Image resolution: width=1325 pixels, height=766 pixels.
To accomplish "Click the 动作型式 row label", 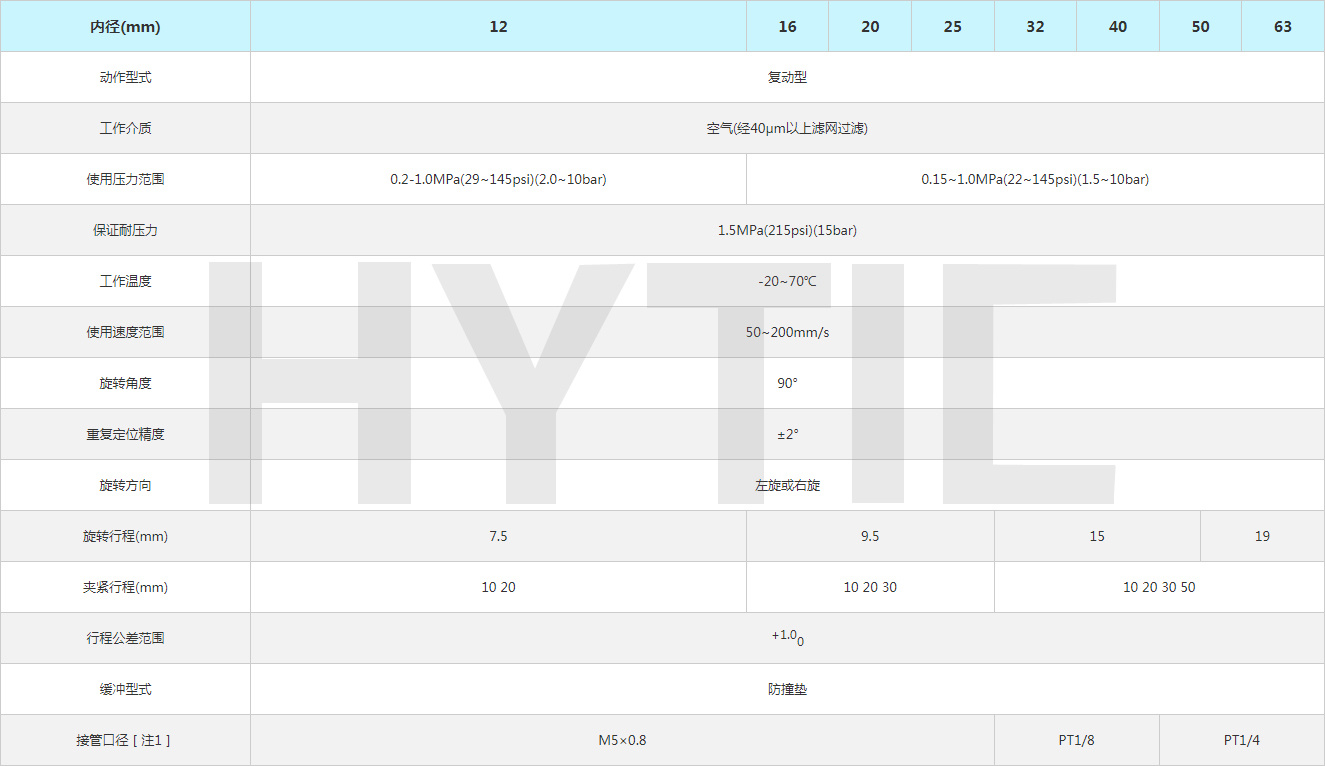I will click(125, 77).
